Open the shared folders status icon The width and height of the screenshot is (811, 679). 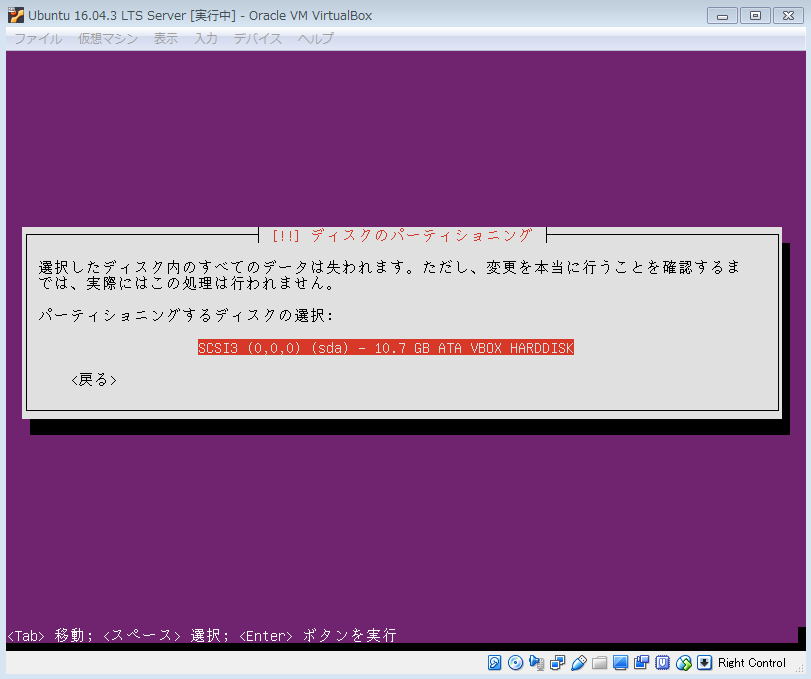click(x=600, y=663)
